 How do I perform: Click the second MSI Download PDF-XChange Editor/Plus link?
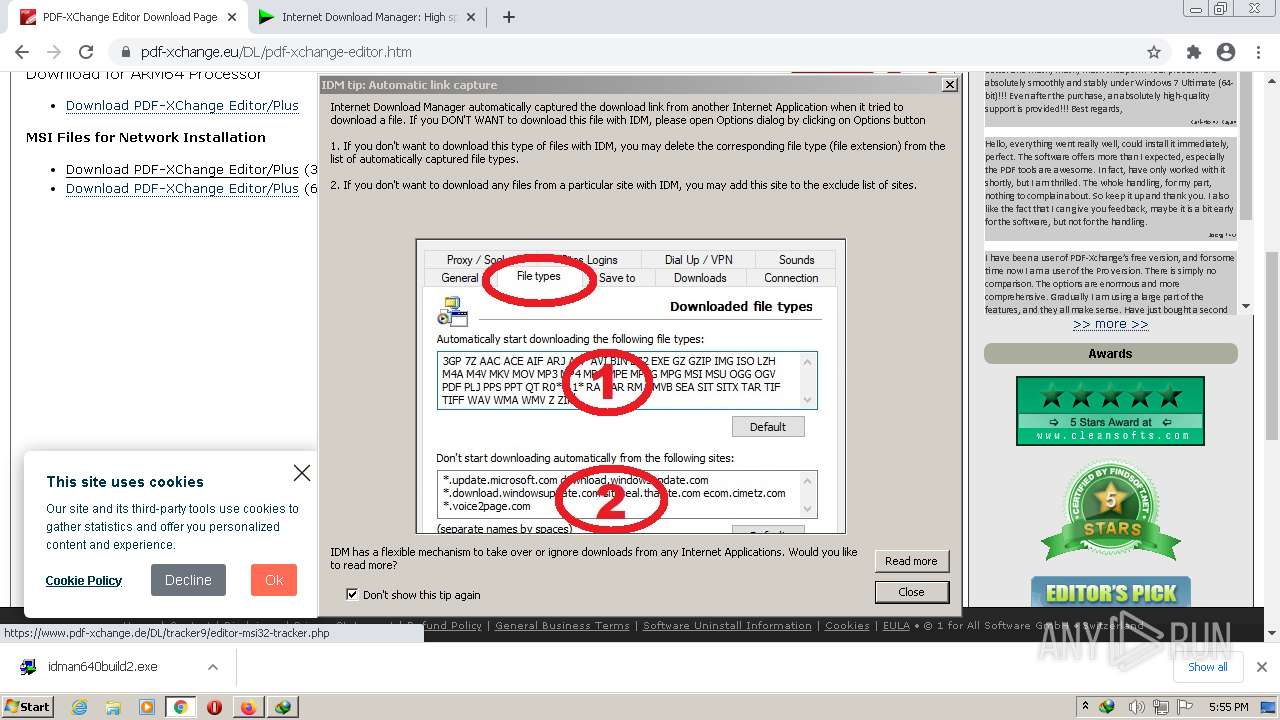182,188
